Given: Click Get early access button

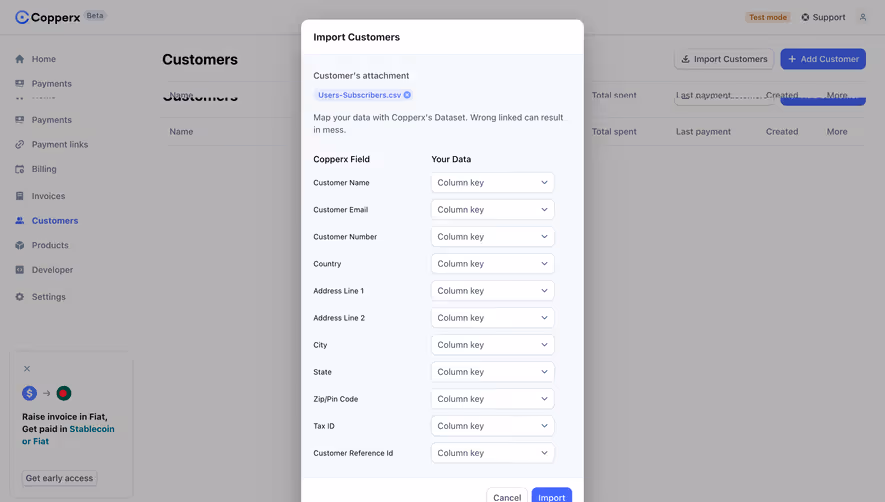Looking at the screenshot, I should coord(59,478).
